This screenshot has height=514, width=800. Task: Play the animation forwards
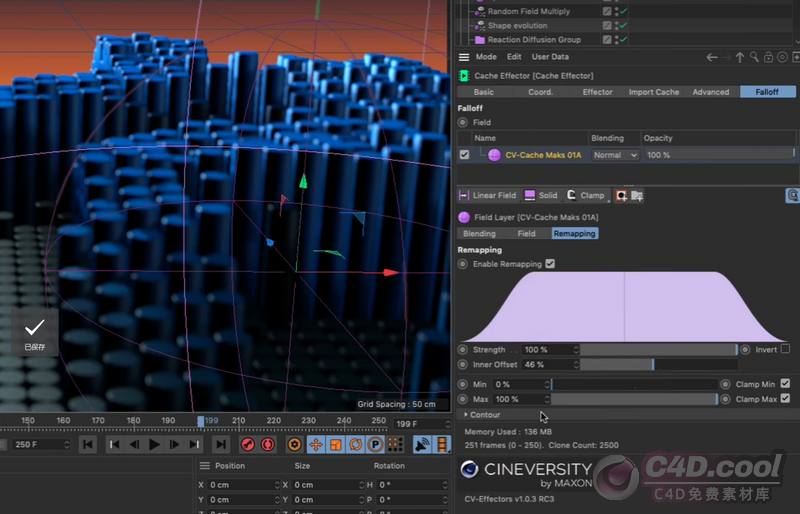click(x=154, y=445)
